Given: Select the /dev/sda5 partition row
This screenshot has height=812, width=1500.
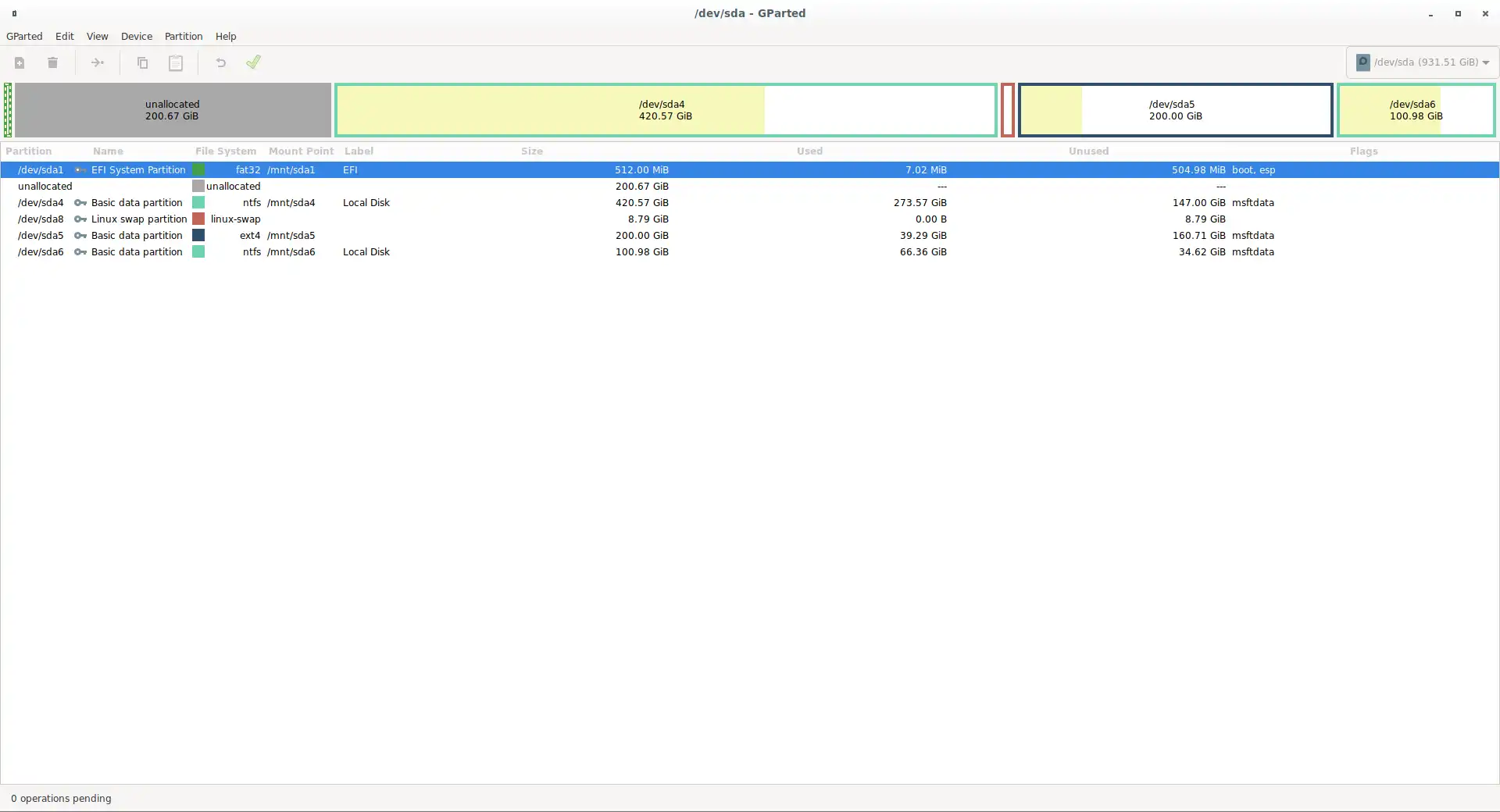Looking at the screenshot, I should (750, 235).
